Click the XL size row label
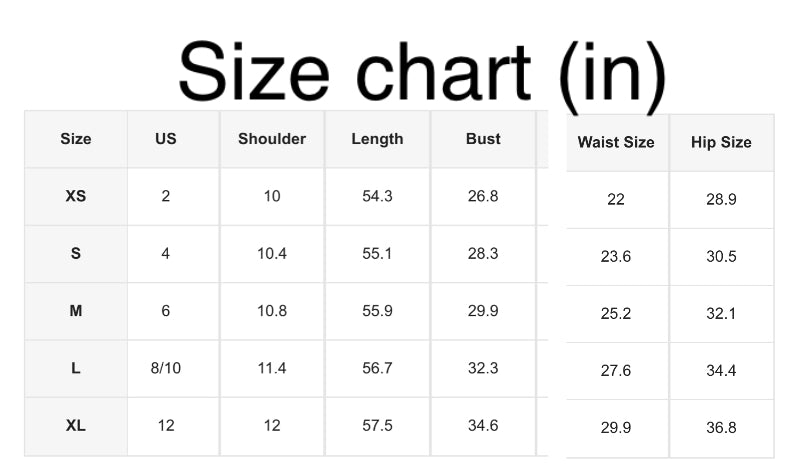Screen dimensions: 803x468 point(76,426)
